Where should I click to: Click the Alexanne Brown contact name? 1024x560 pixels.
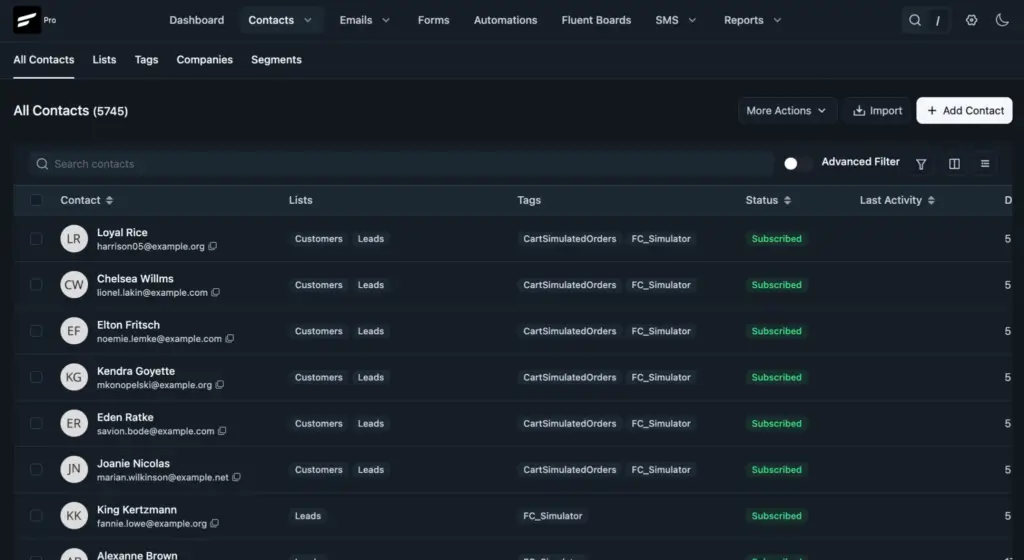click(x=137, y=555)
